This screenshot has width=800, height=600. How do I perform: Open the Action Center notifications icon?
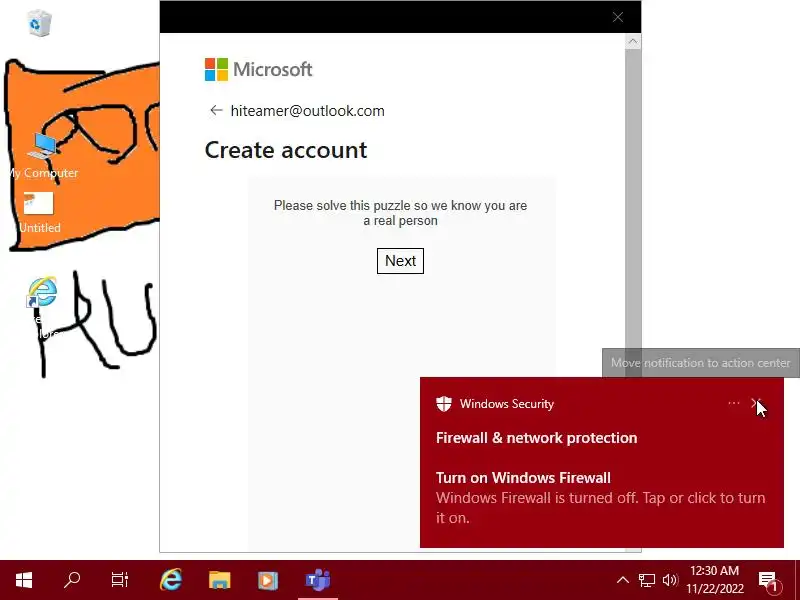tap(769, 581)
